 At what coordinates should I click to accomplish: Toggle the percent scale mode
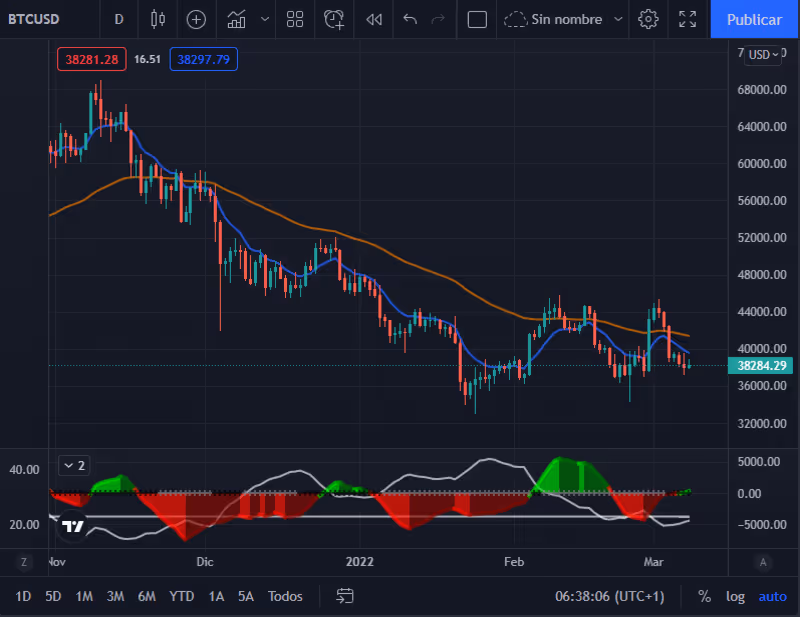(x=704, y=596)
